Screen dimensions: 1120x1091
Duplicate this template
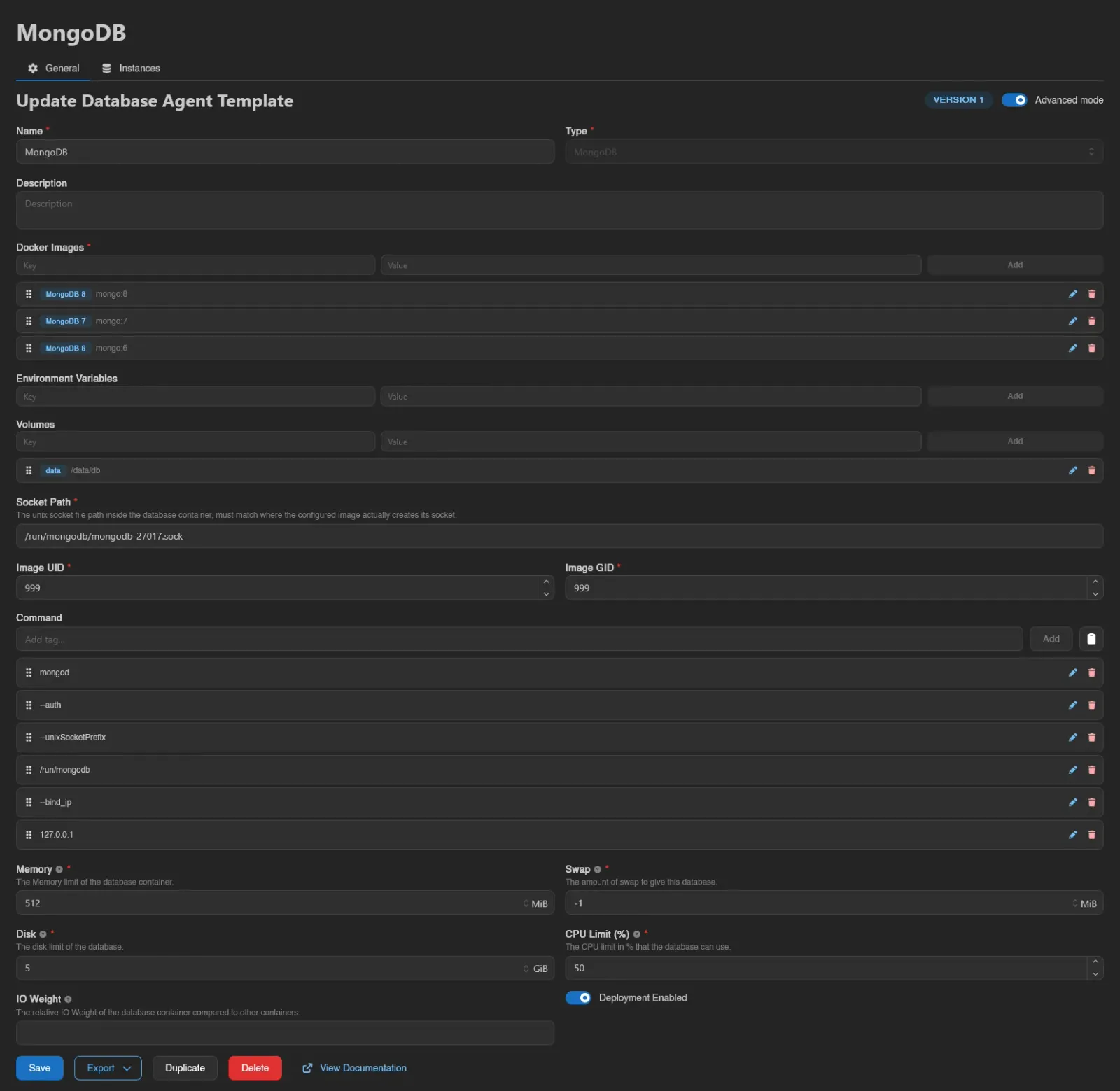pos(185,1068)
